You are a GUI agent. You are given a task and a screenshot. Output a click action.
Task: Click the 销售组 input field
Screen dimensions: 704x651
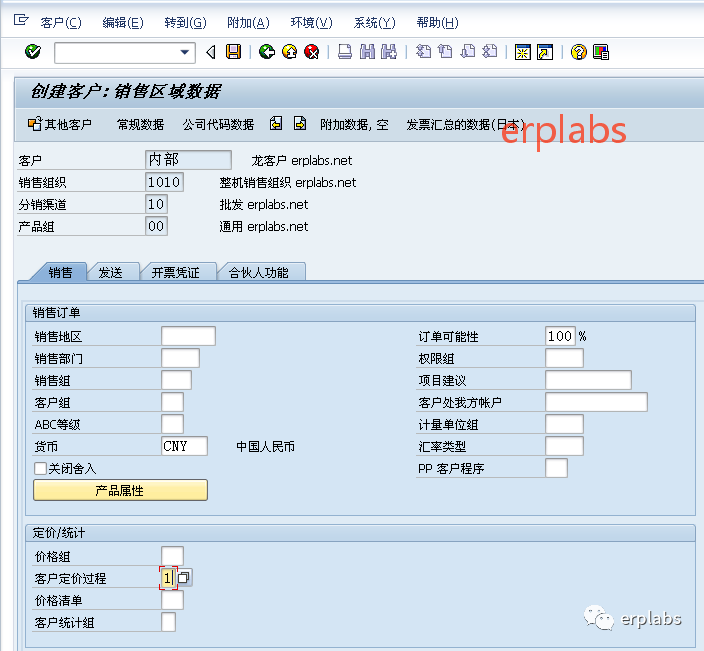click(x=176, y=380)
